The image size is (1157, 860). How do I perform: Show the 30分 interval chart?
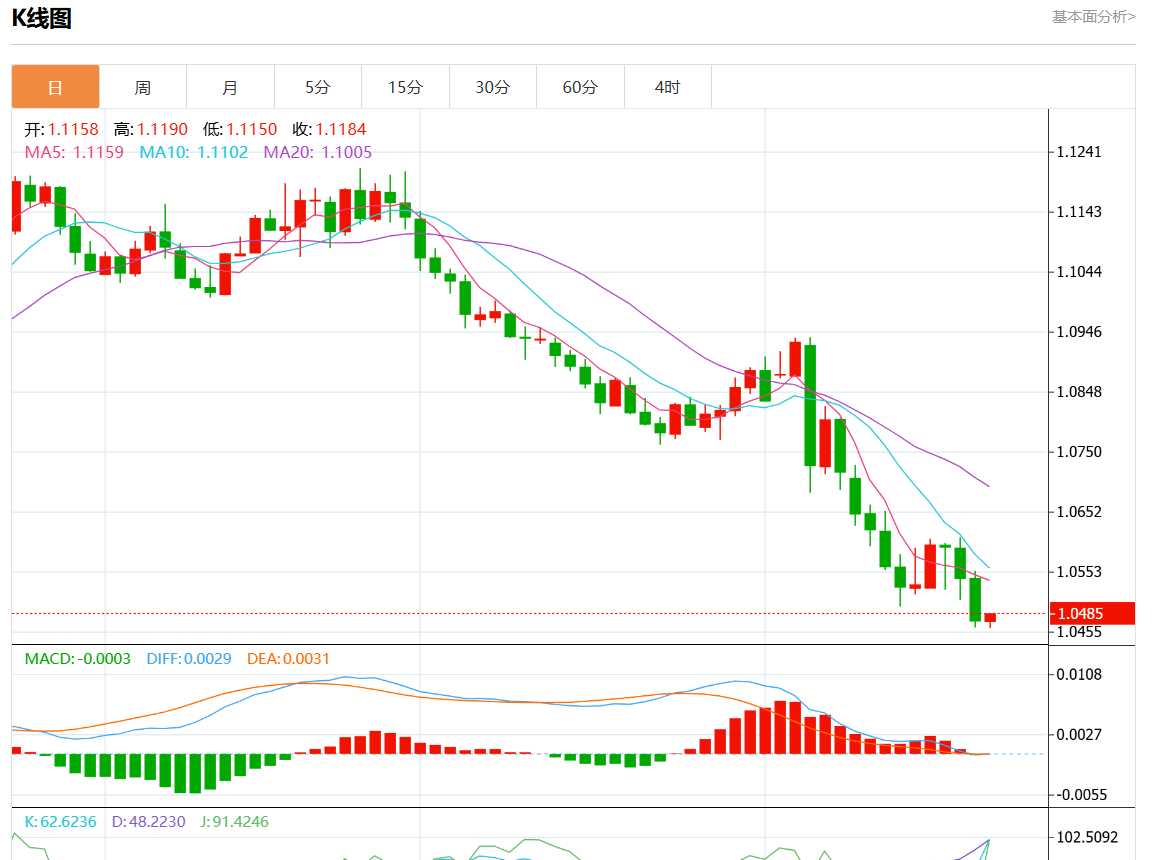click(492, 87)
